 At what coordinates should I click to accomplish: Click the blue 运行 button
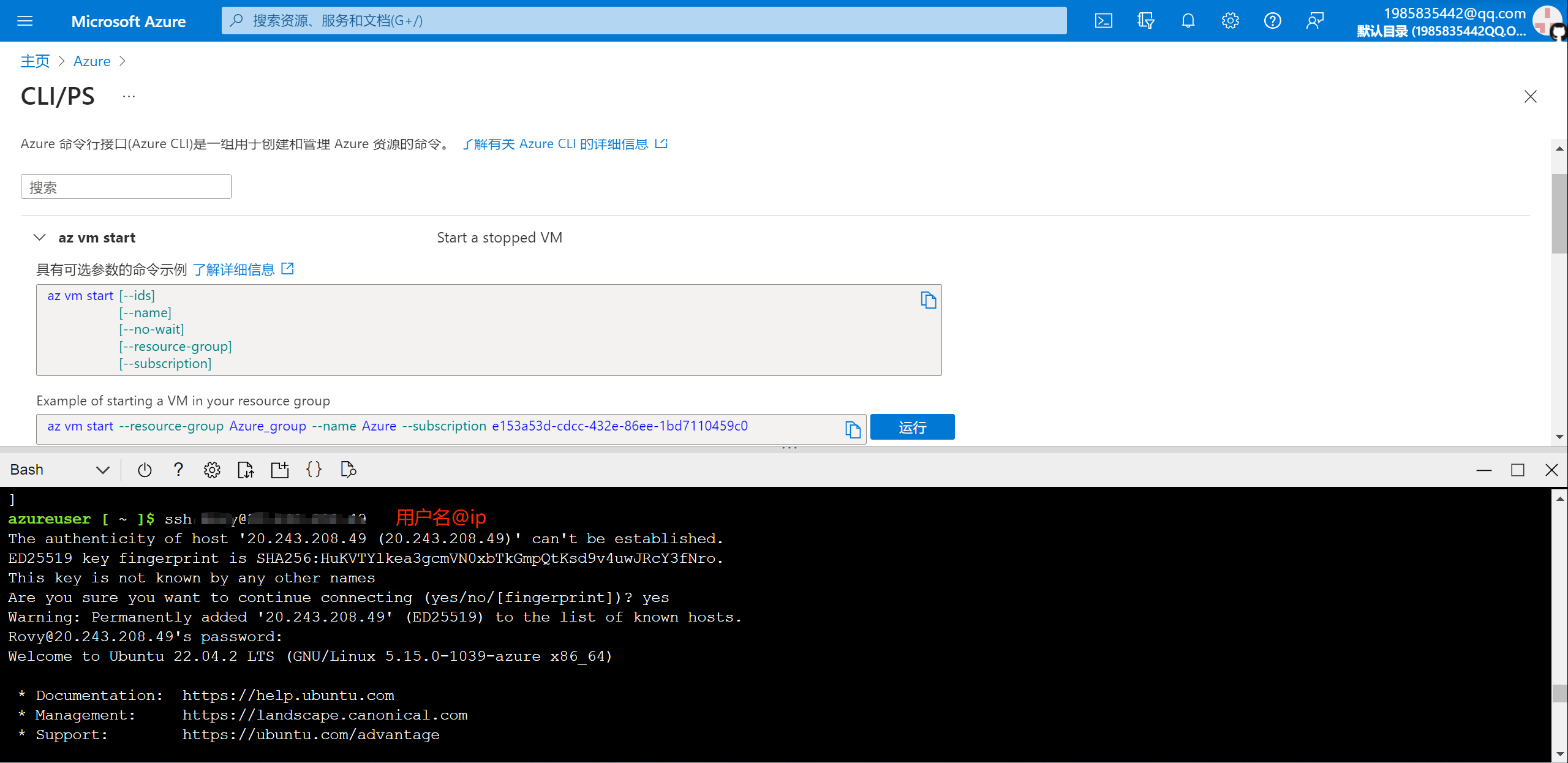point(912,427)
